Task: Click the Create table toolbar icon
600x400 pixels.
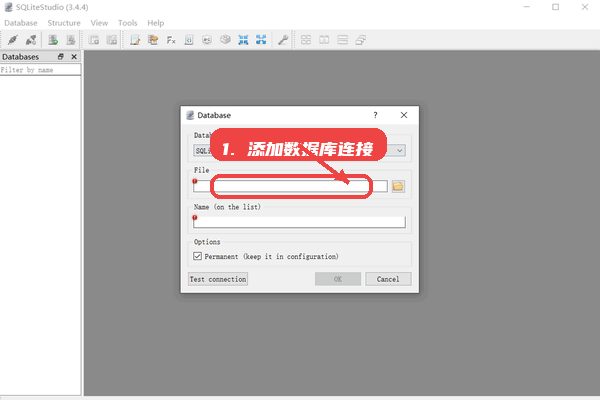Action: tap(94, 40)
